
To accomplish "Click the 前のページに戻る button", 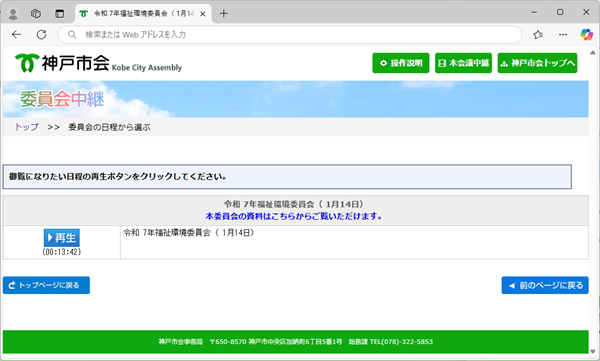I will coord(545,285).
